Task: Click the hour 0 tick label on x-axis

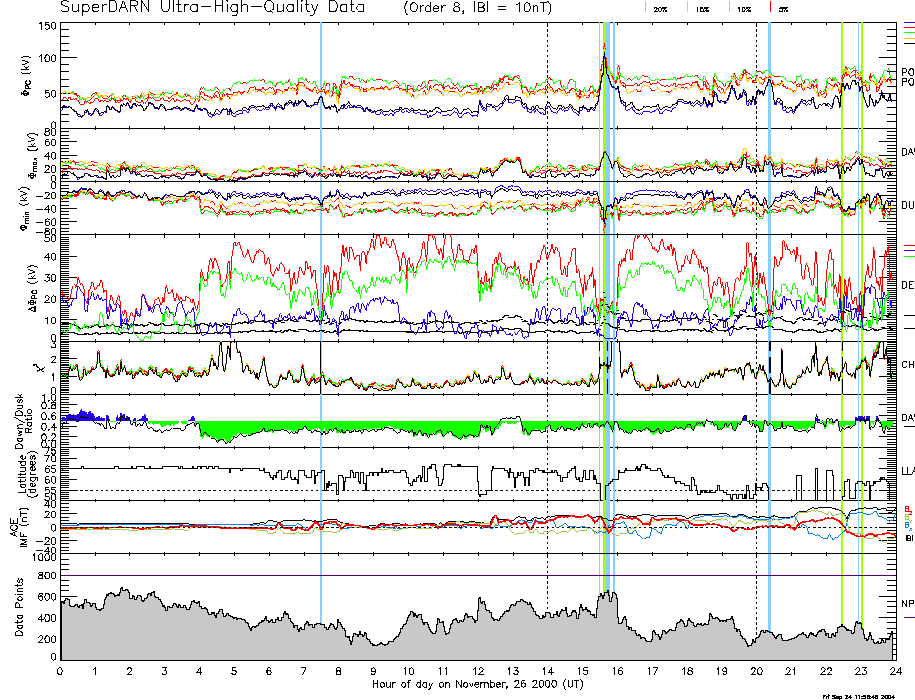Action: pyautogui.click(x=61, y=672)
